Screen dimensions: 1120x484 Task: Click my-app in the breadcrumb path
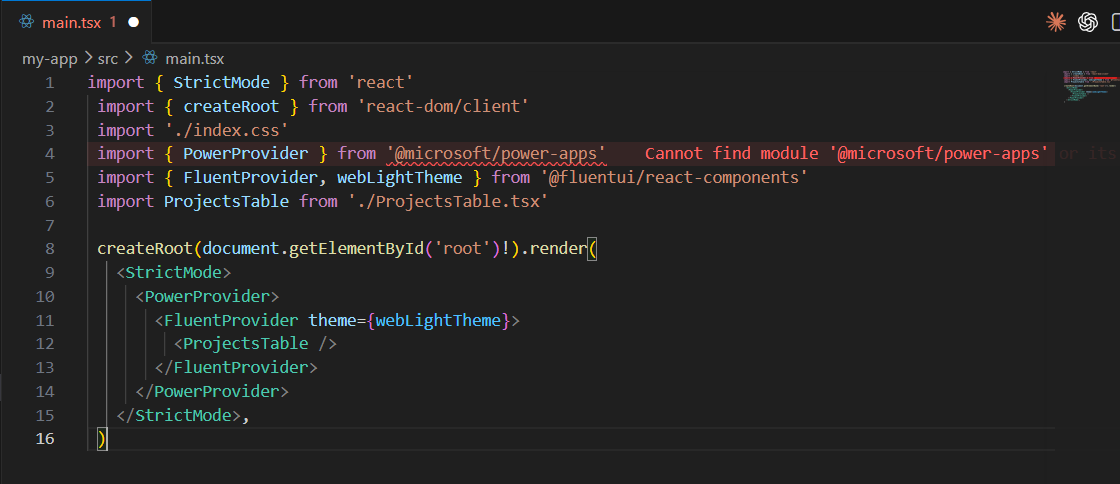tap(49, 59)
